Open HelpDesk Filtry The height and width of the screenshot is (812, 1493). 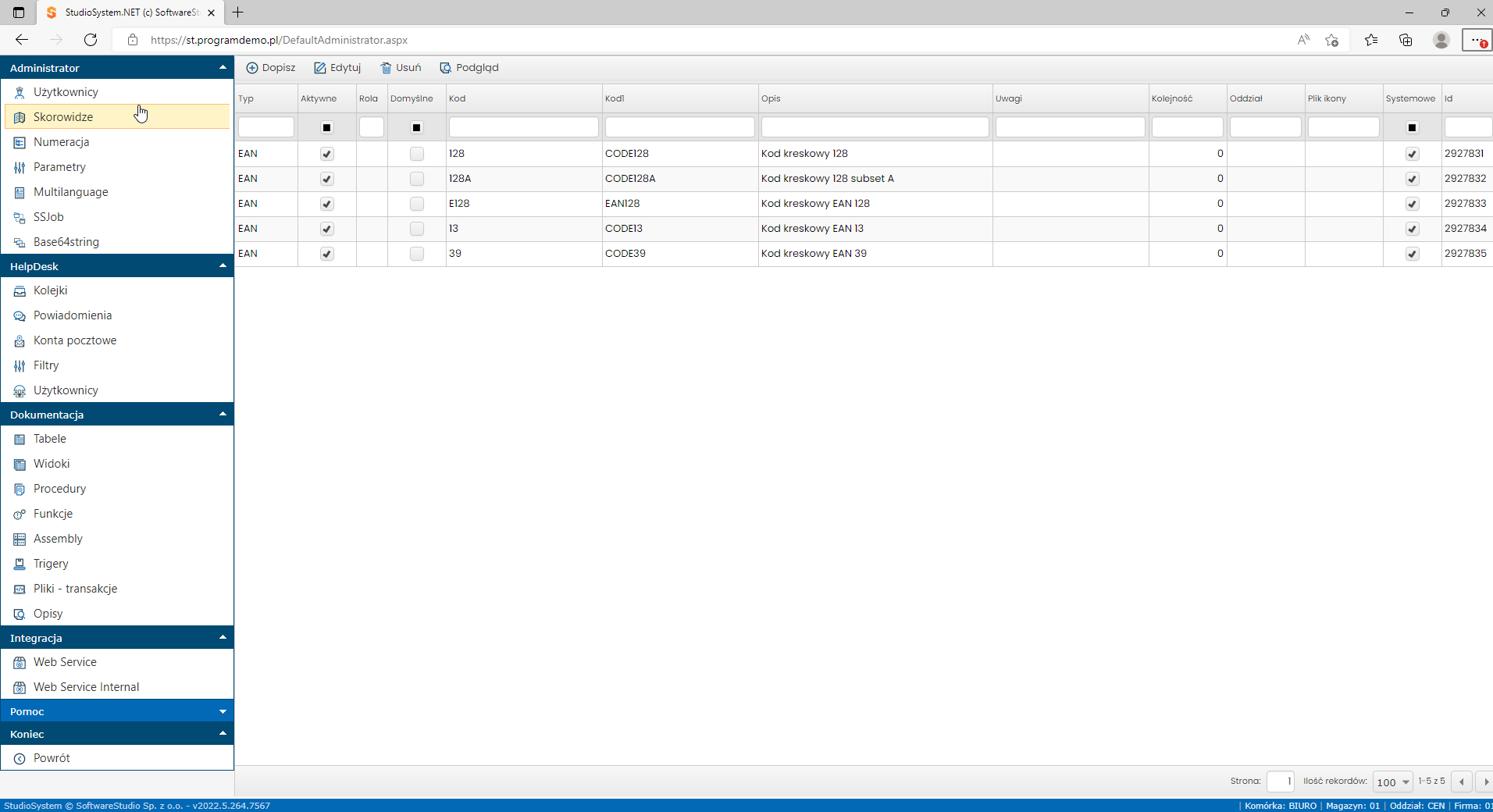pos(45,365)
